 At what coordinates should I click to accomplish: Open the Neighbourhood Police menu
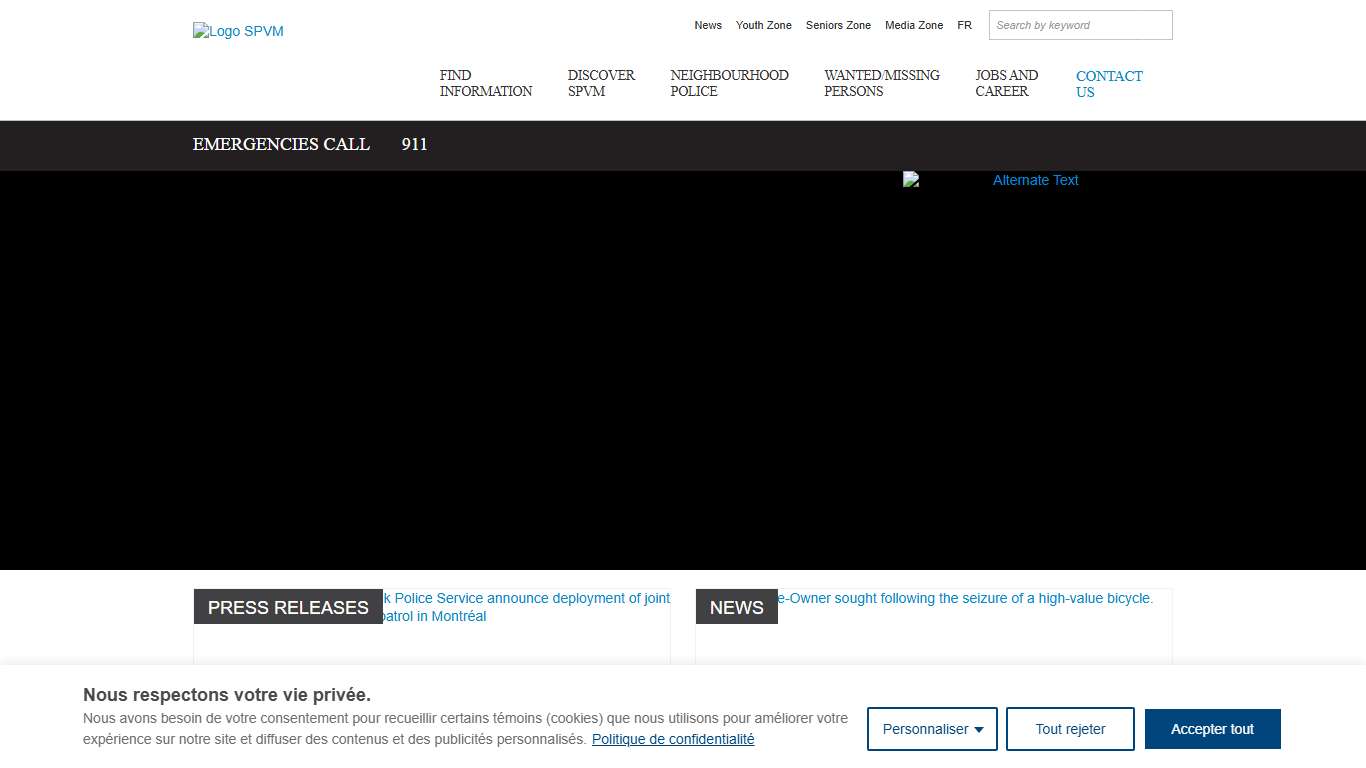pyautogui.click(x=729, y=83)
